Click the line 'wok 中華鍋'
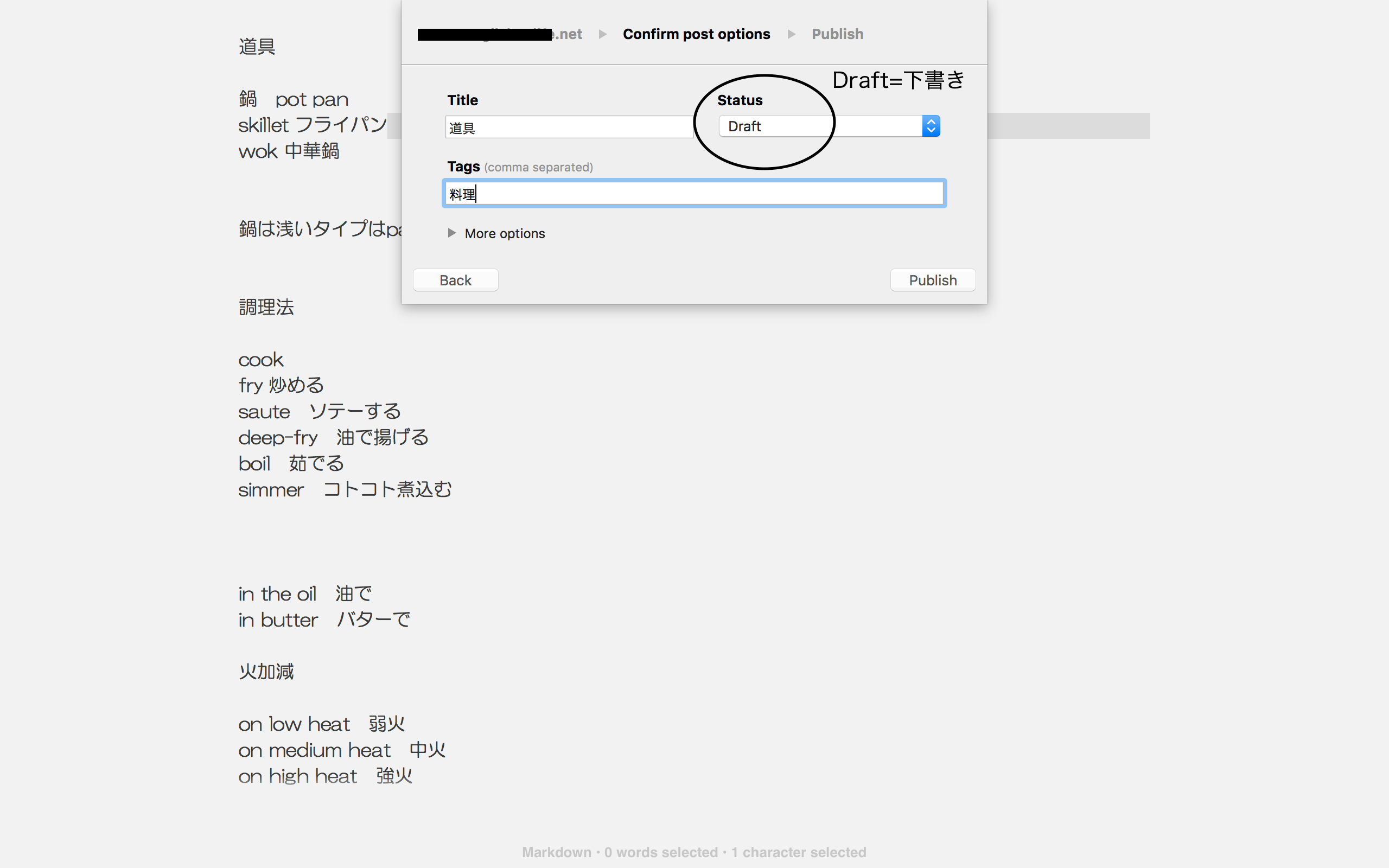Screen dimensions: 1389x868 pos(289,151)
